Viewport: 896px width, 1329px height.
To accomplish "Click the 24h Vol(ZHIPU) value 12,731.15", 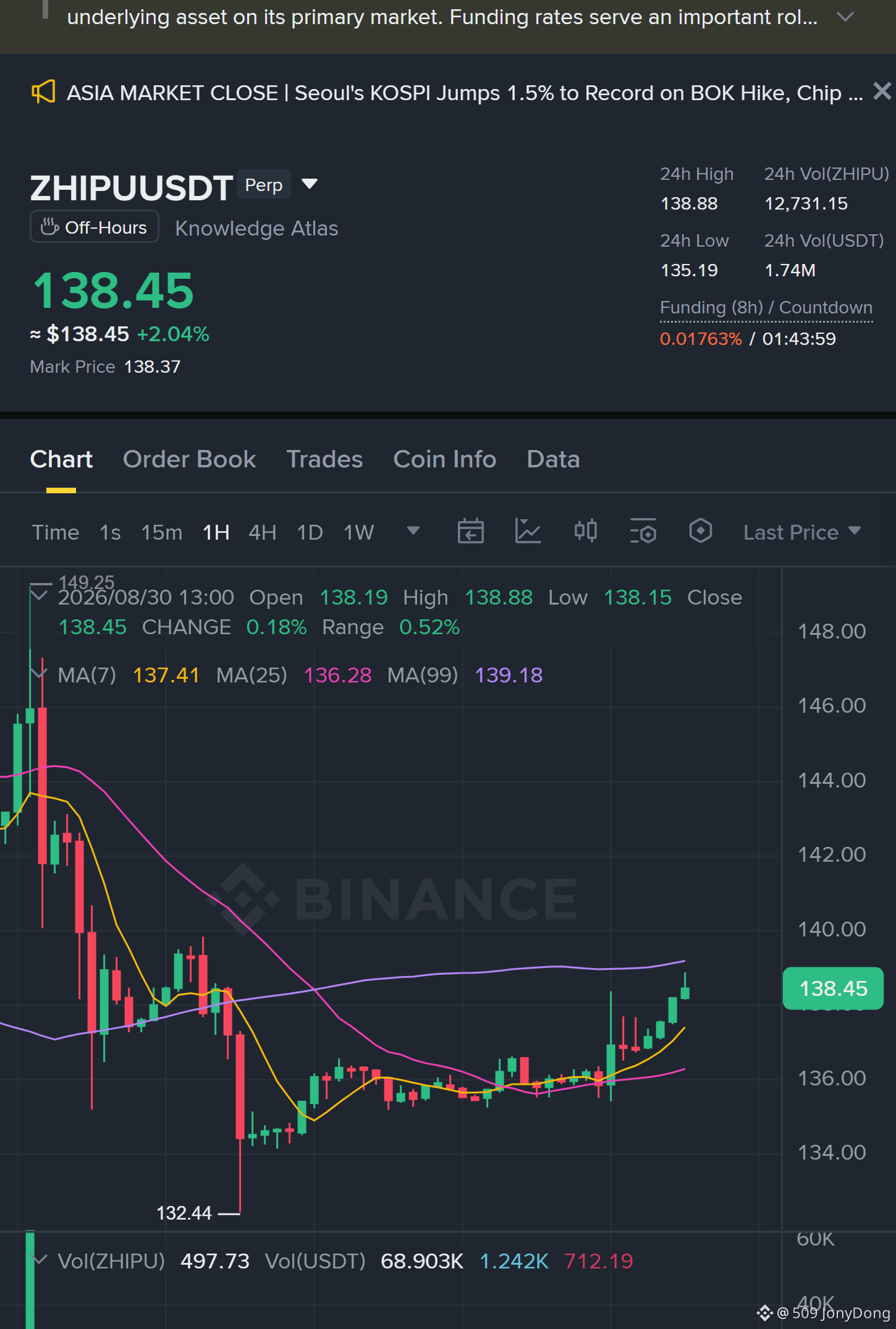I will [806, 203].
